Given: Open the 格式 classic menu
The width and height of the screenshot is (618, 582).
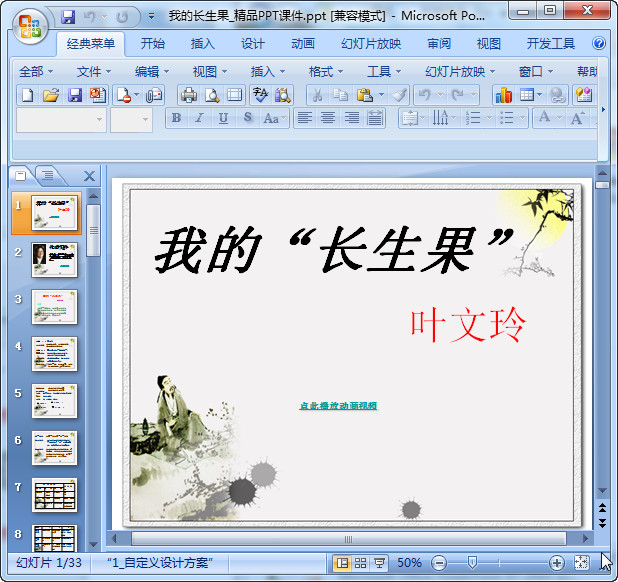Looking at the screenshot, I should point(326,72).
